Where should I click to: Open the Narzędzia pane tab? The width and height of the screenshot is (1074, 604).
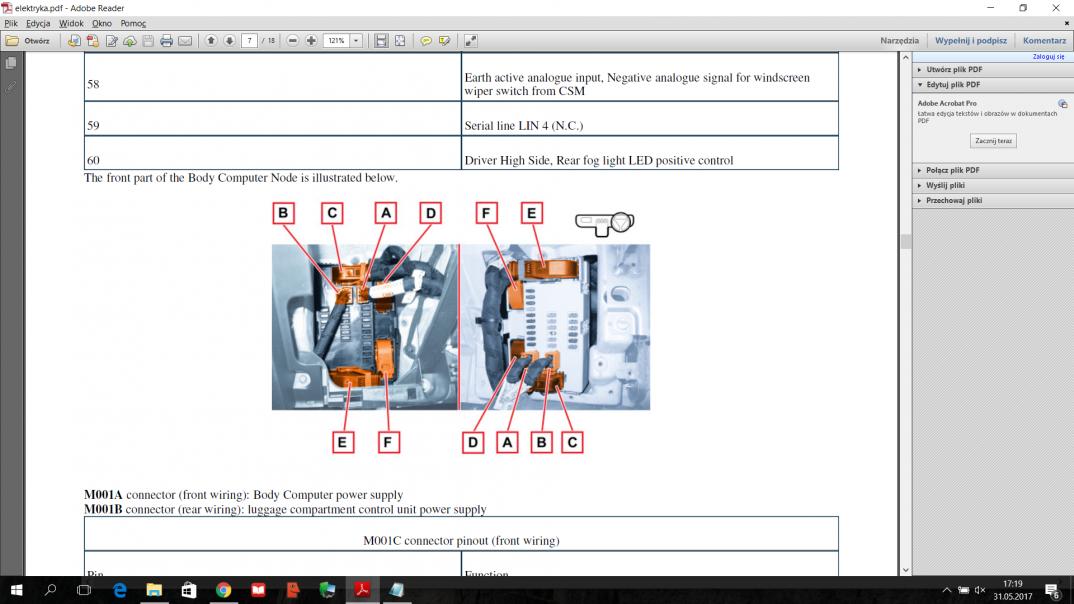click(899, 41)
